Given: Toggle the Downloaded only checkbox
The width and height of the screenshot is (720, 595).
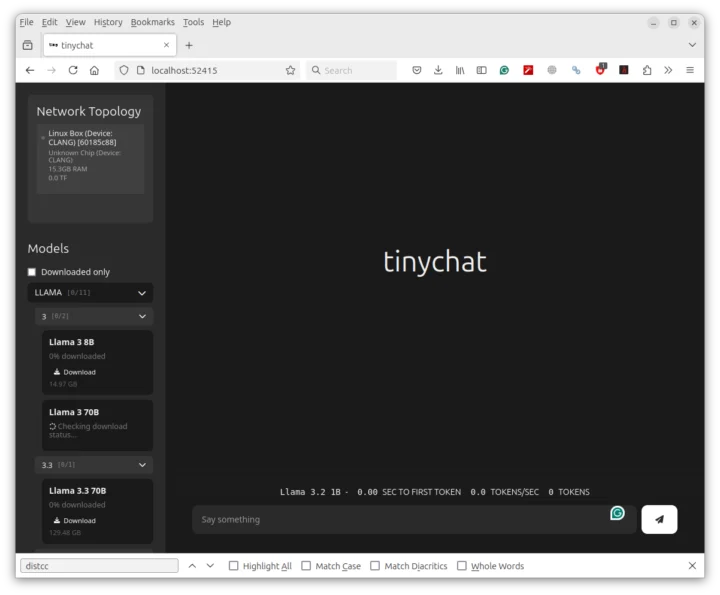Looking at the screenshot, I should [32, 272].
